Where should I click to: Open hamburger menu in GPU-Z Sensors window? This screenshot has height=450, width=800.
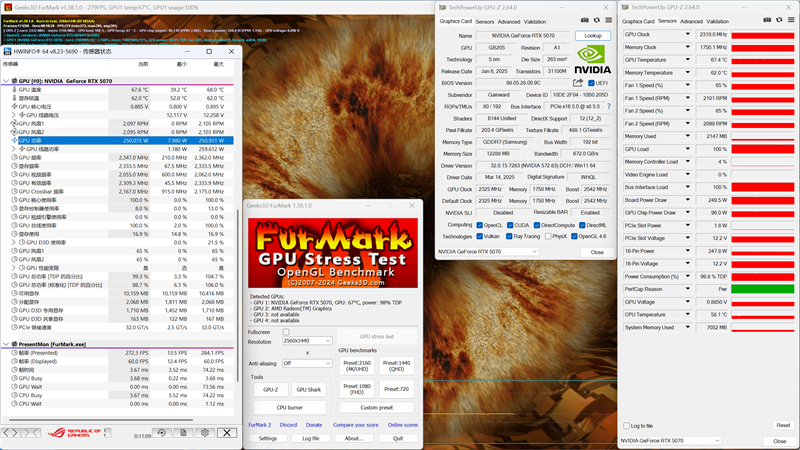pyautogui.click(x=791, y=20)
